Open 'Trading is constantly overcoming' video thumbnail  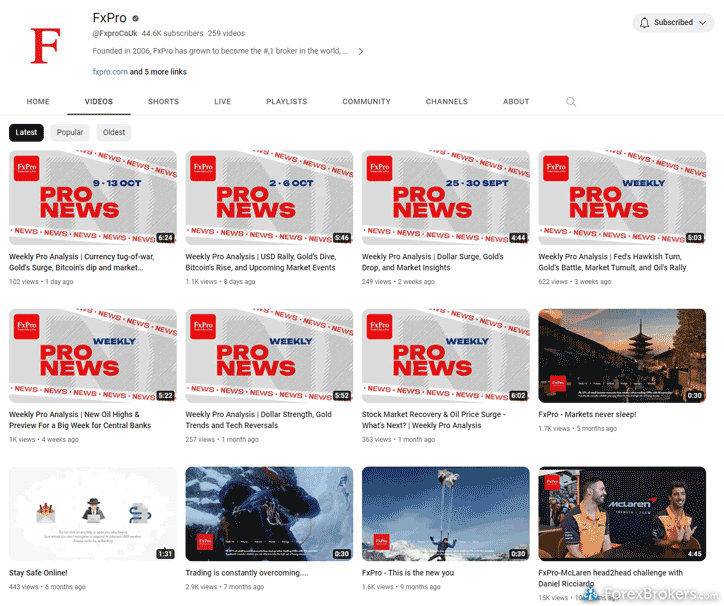pos(269,513)
